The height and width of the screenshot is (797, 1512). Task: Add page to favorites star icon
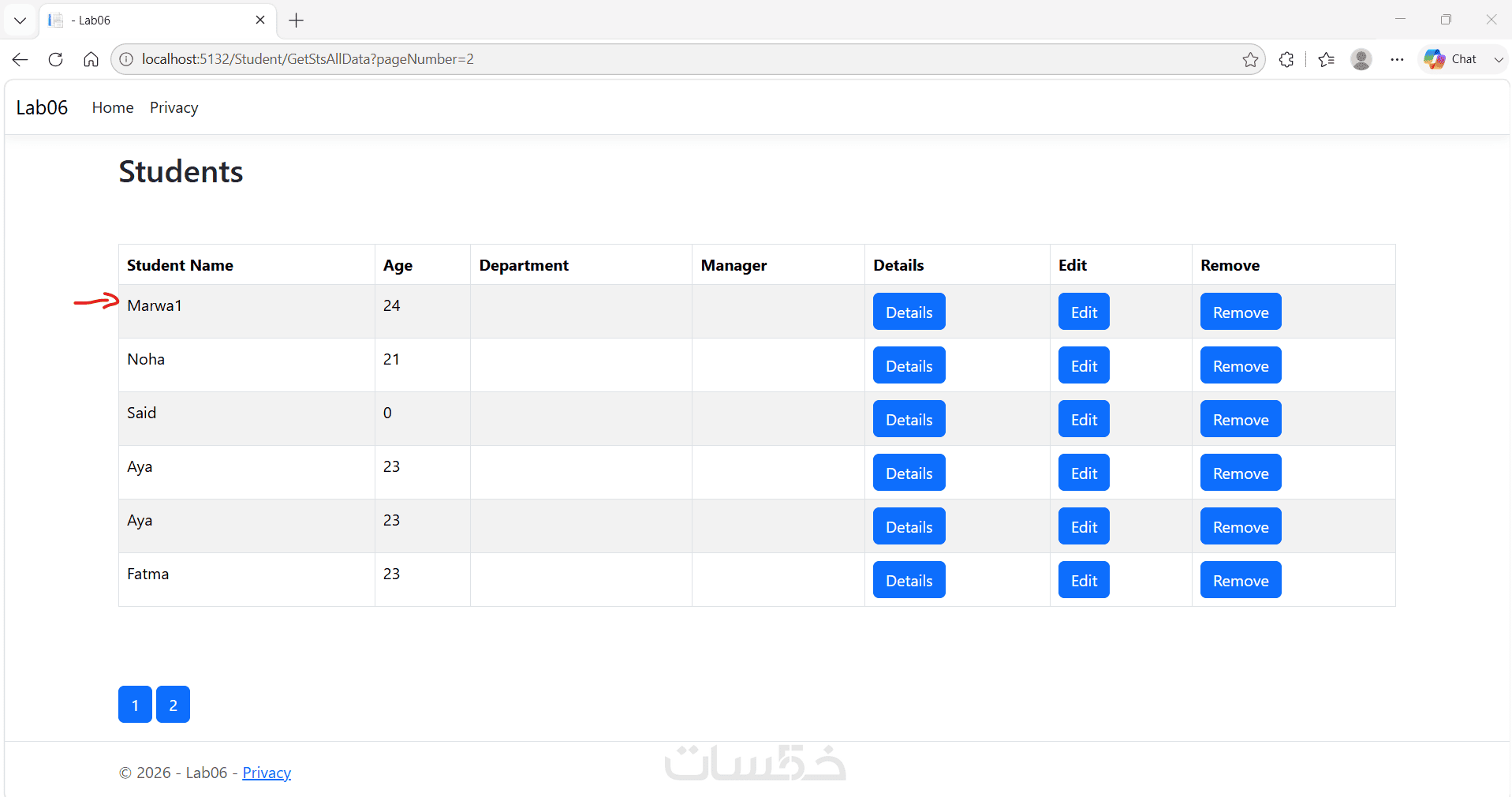coord(1250,59)
